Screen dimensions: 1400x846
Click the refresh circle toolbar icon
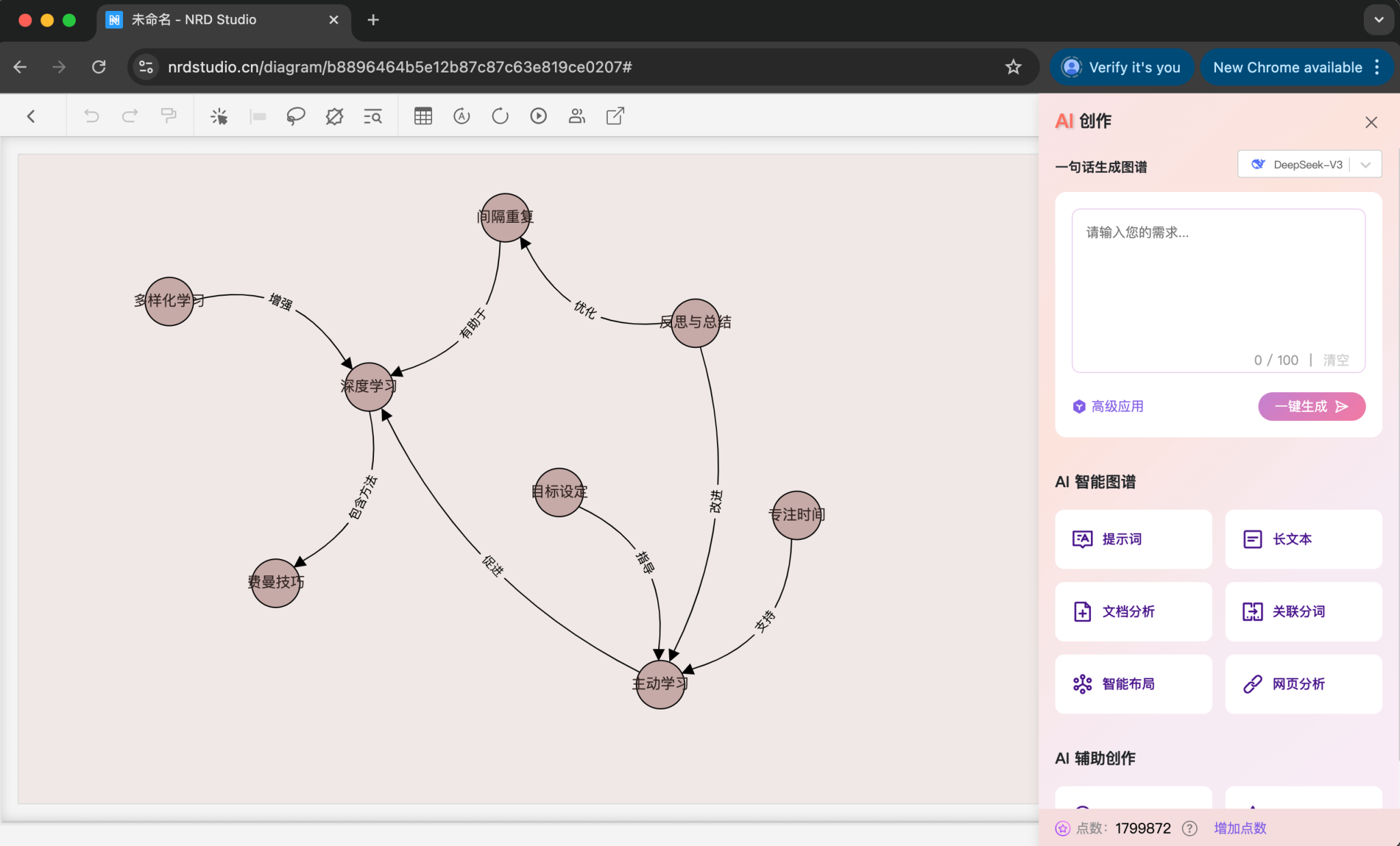coord(500,116)
